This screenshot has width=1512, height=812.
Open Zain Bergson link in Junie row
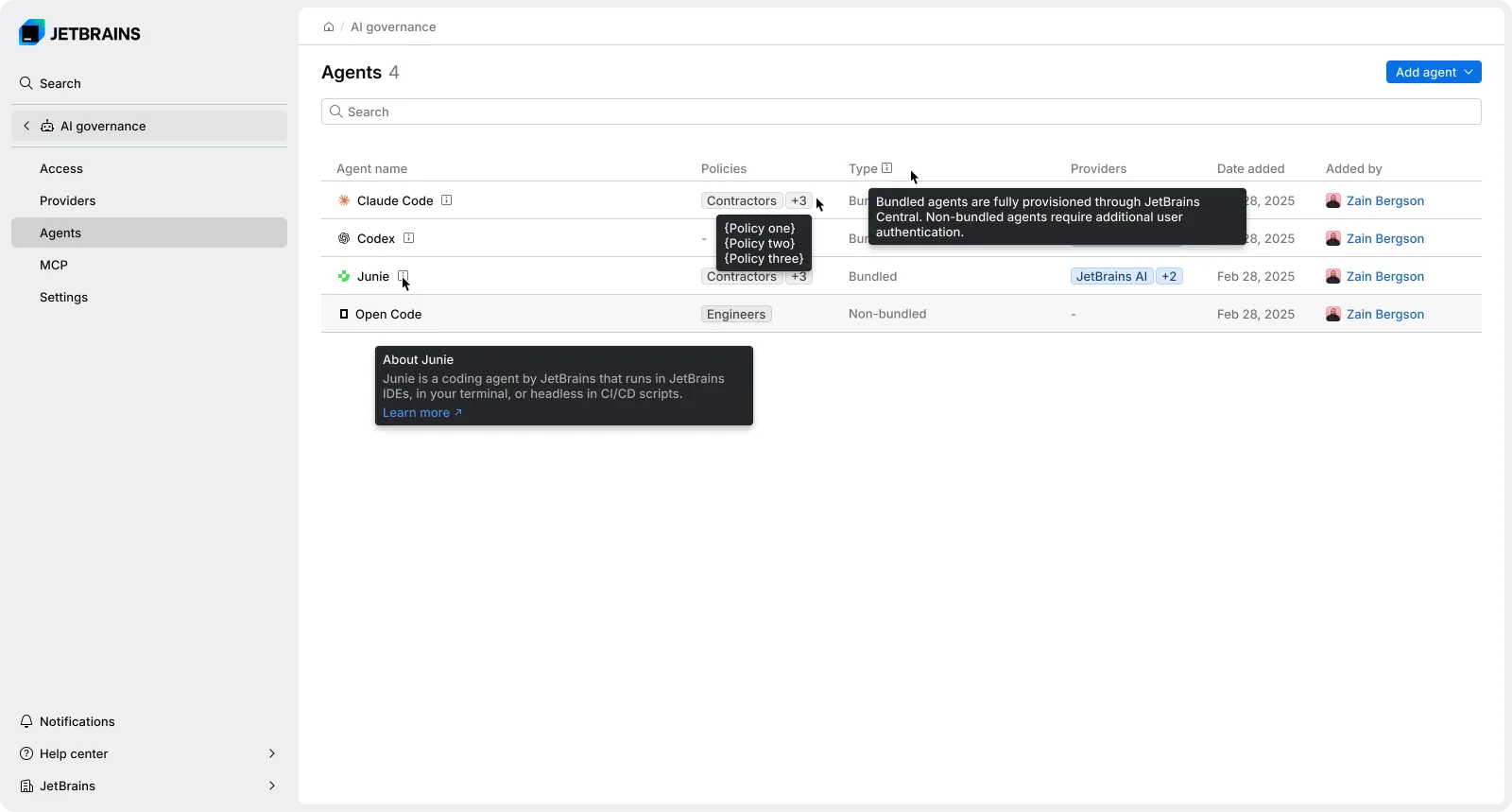click(x=1385, y=276)
